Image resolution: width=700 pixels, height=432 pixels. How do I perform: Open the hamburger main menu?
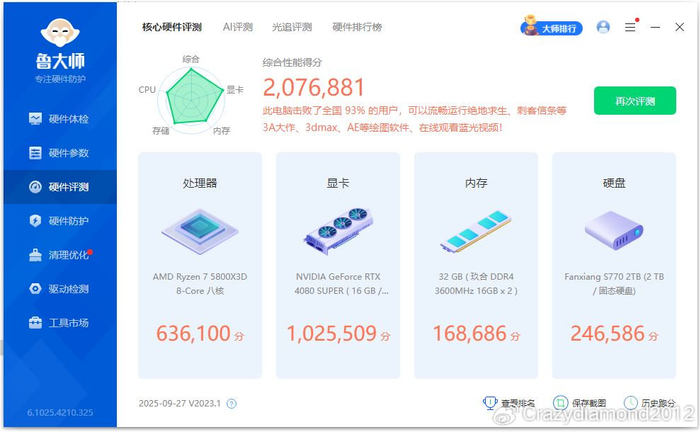tap(630, 27)
